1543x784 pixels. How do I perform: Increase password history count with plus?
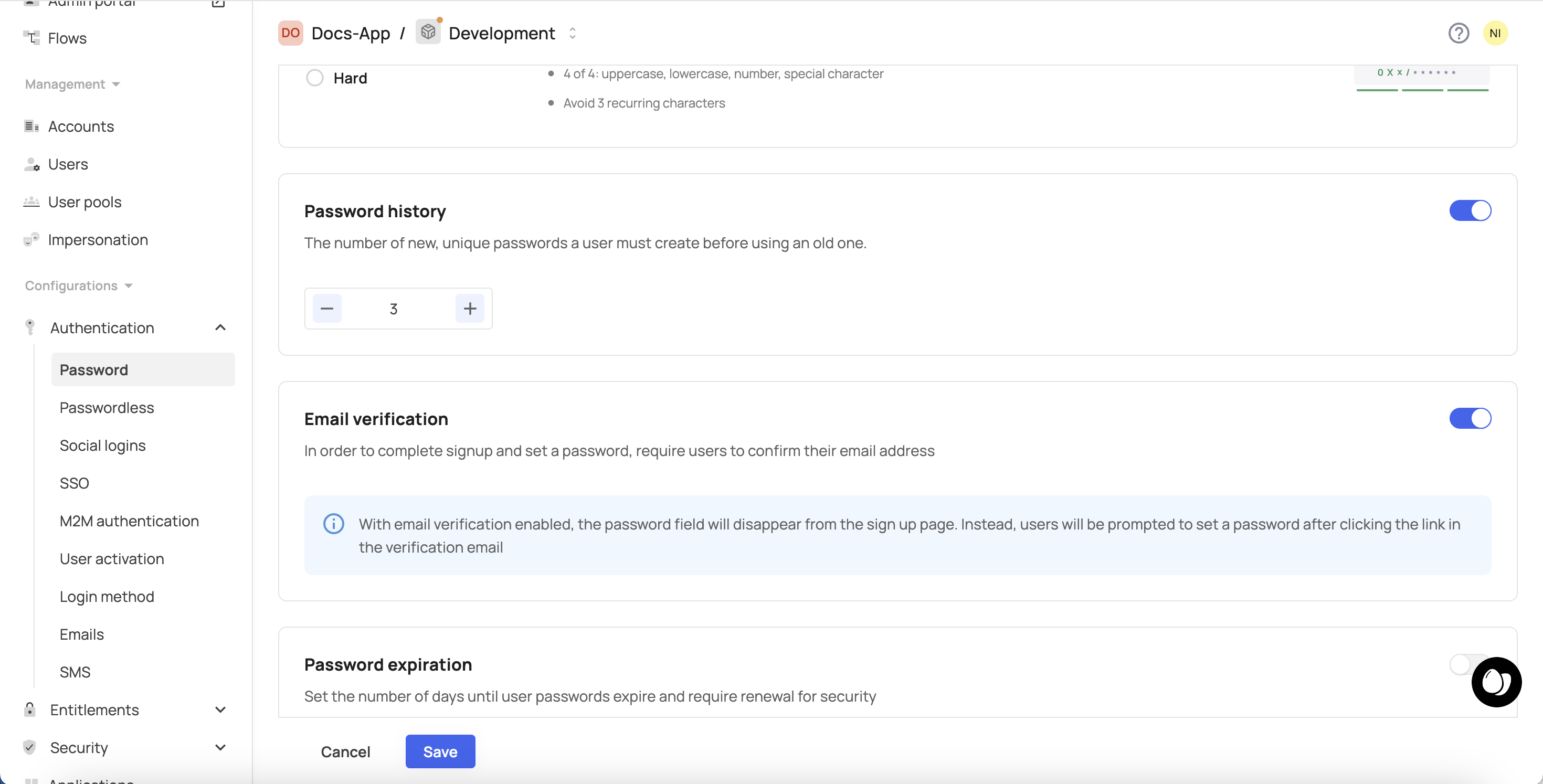470,309
